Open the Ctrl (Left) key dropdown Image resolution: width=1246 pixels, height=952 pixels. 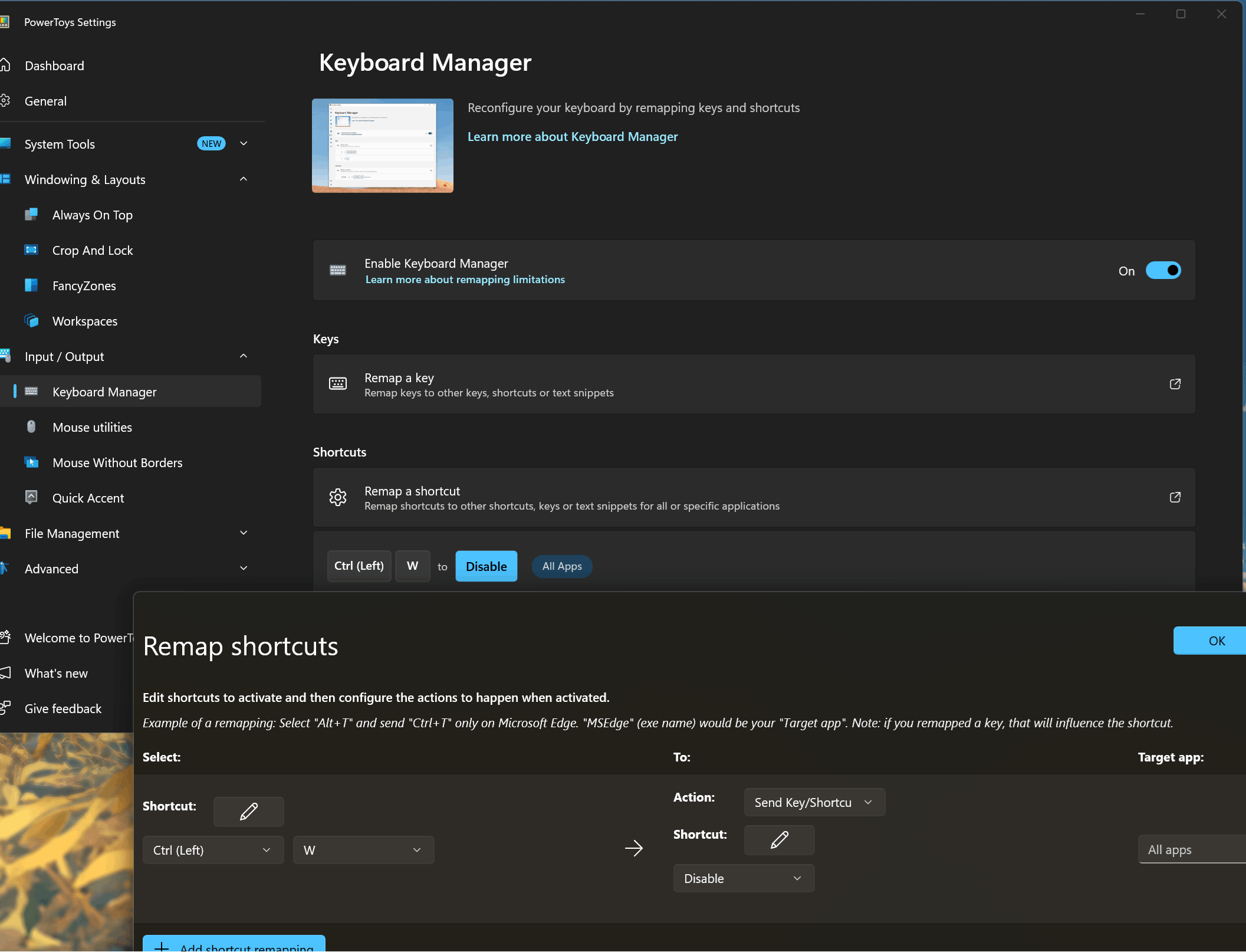(212, 850)
